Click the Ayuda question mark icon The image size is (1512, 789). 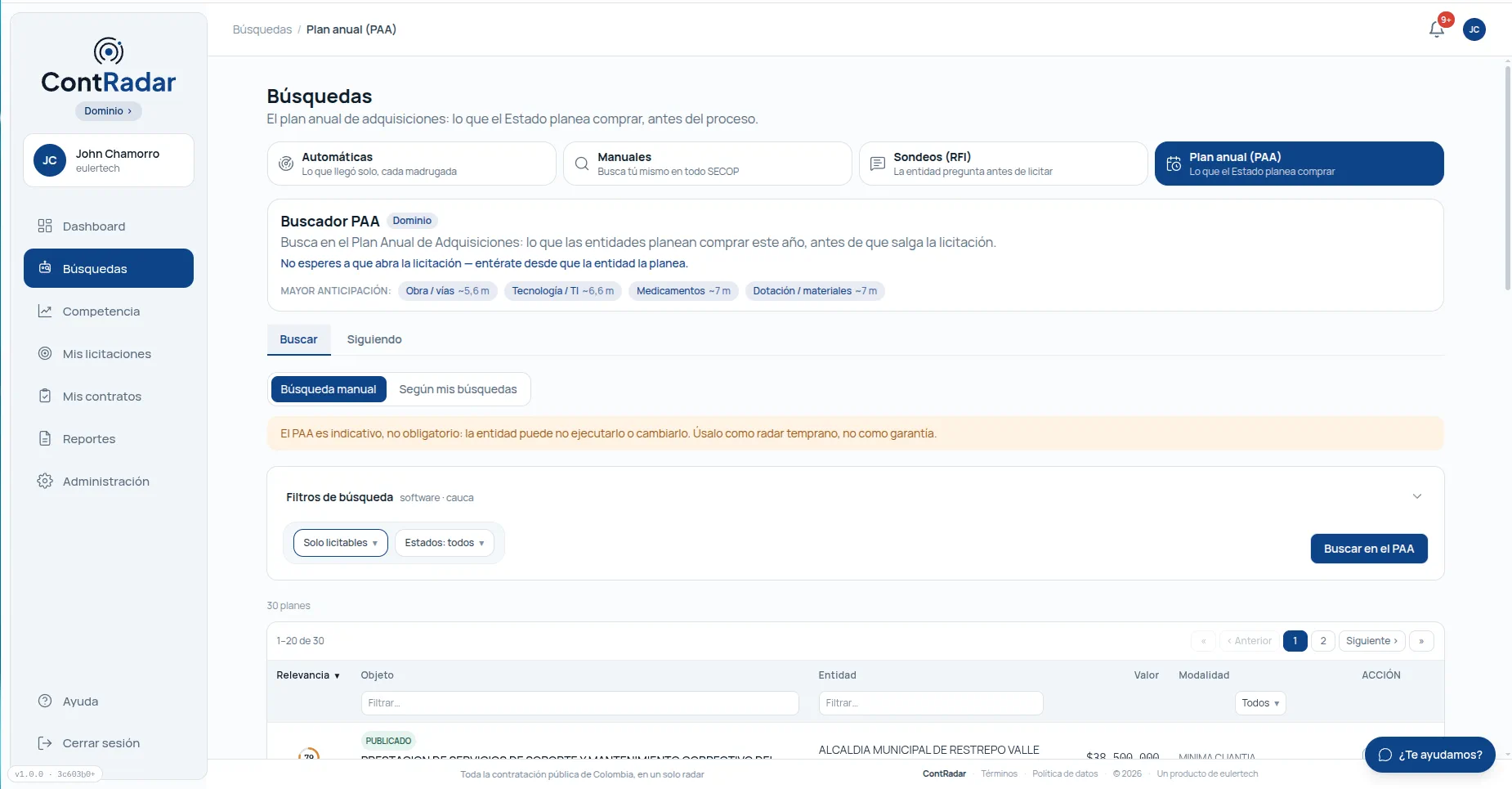coord(45,701)
